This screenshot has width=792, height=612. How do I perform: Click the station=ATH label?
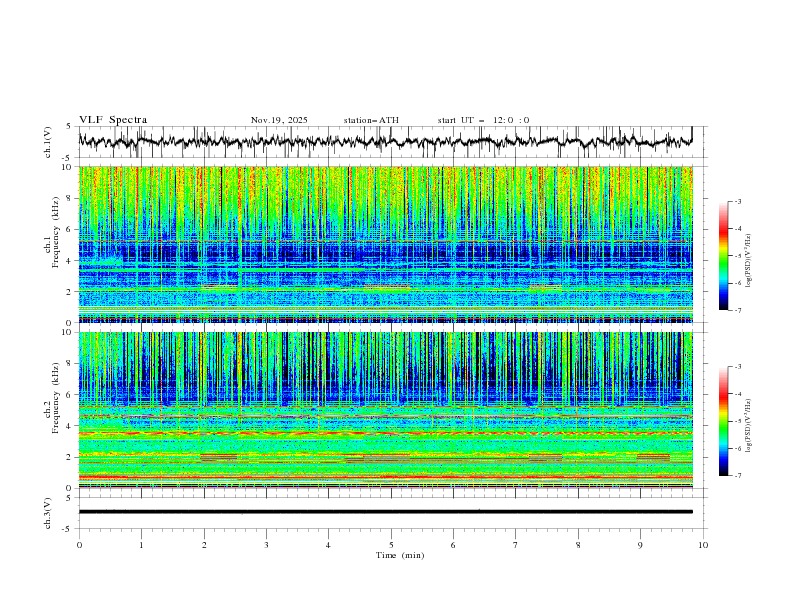pos(371,120)
